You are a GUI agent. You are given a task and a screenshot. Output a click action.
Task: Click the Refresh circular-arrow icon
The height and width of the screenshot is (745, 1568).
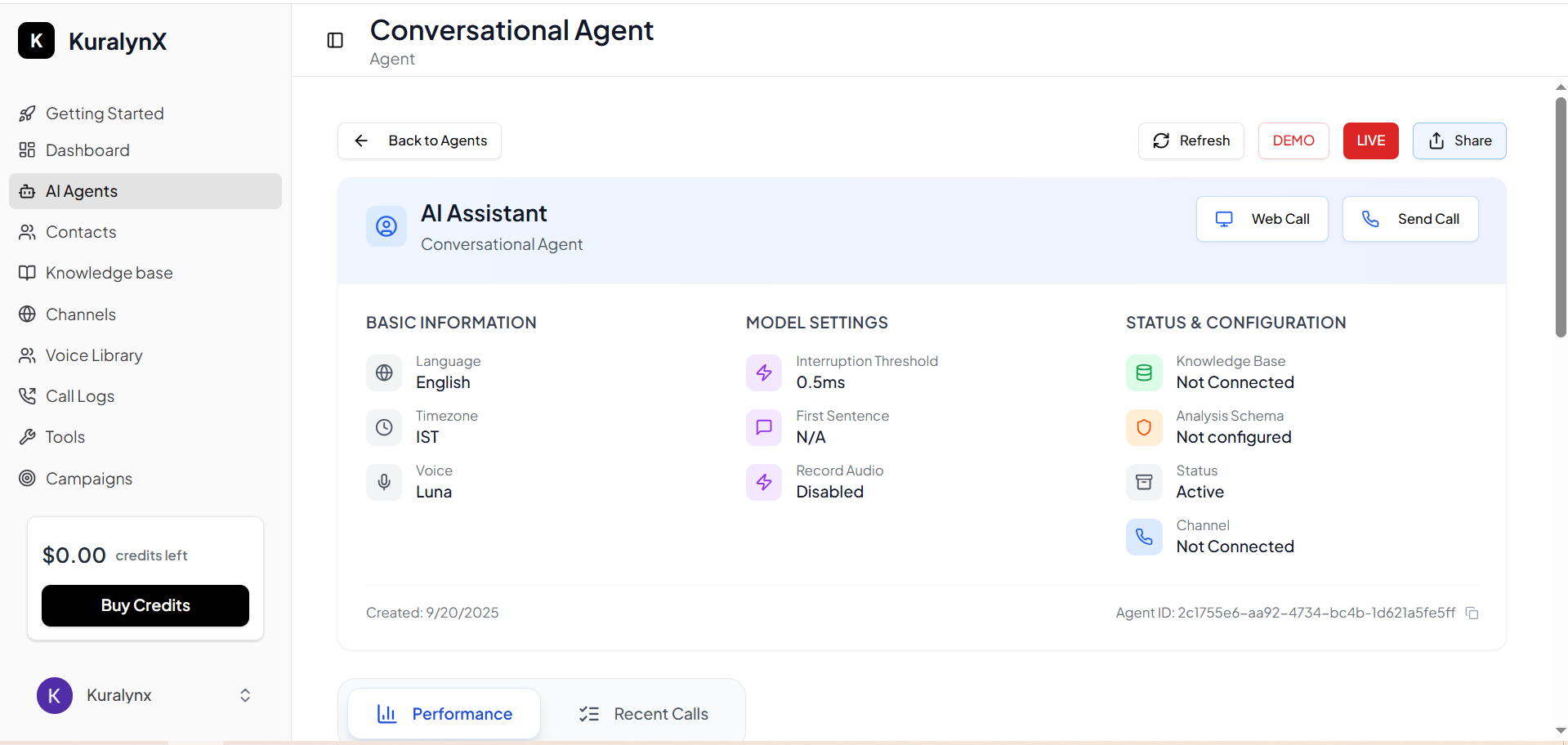(x=1161, y=141)
